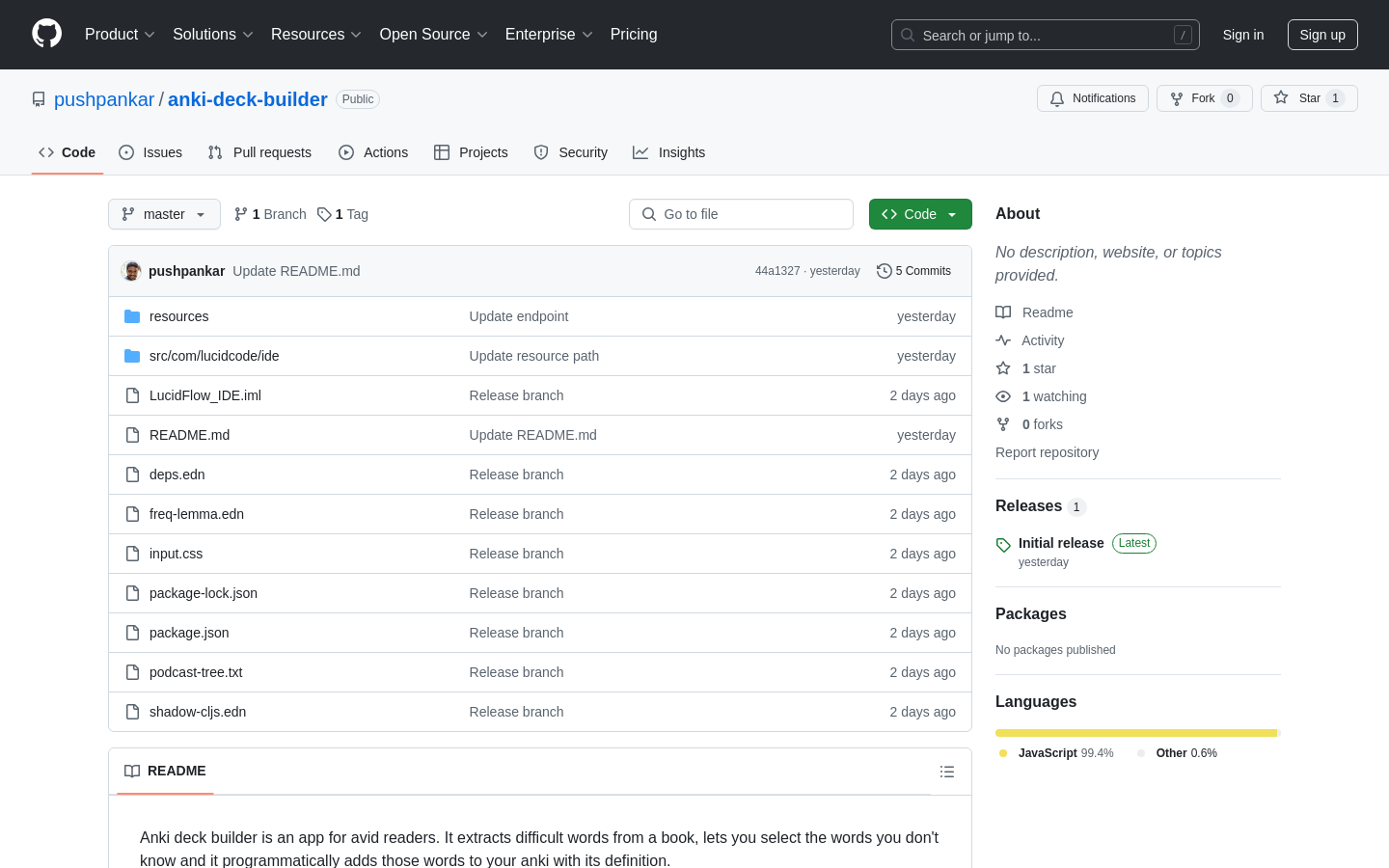Image resolution: width=1389 pixels, height=868 pixels.
Task: Switch to the Insights tab
Action: pyautogui.click(x=669, y=152)
